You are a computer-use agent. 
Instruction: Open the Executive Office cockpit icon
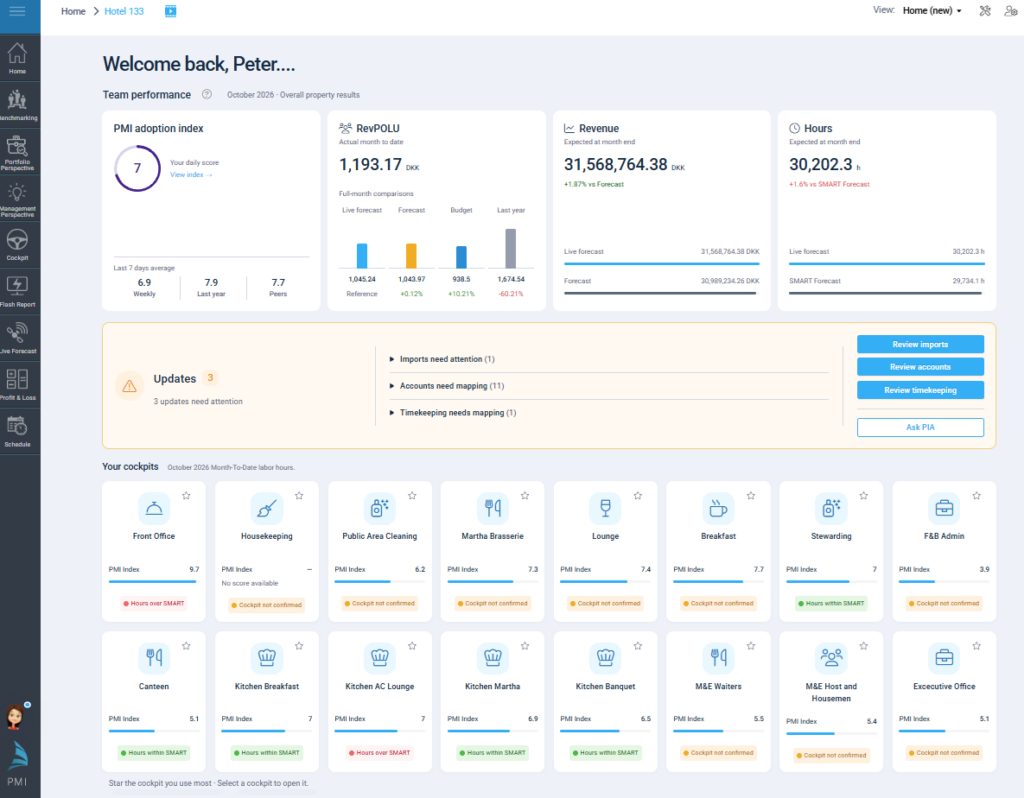click(x=944, y=657)
